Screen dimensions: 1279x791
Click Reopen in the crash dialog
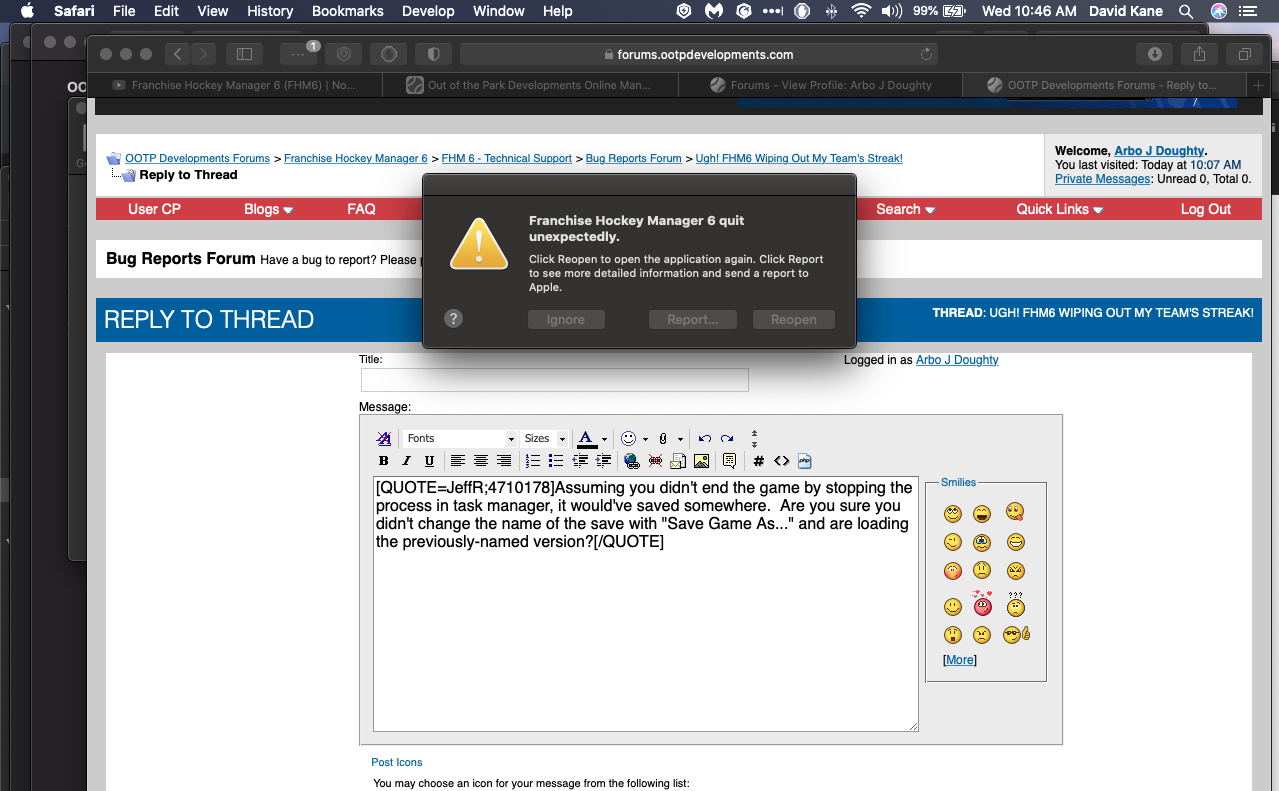click(x=793, y=320)
